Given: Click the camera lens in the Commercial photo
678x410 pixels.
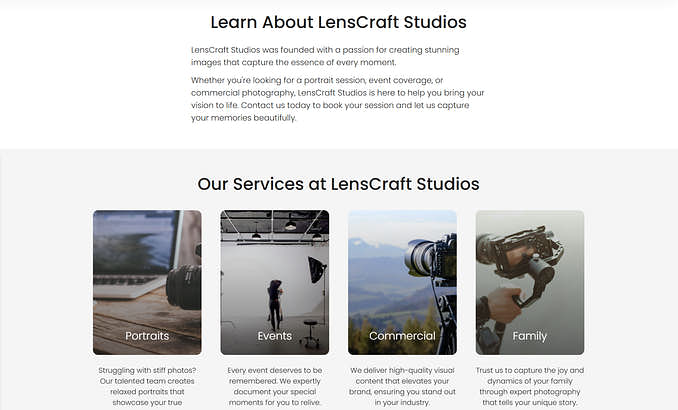Looking at the screenshot, I should [419, 258].
